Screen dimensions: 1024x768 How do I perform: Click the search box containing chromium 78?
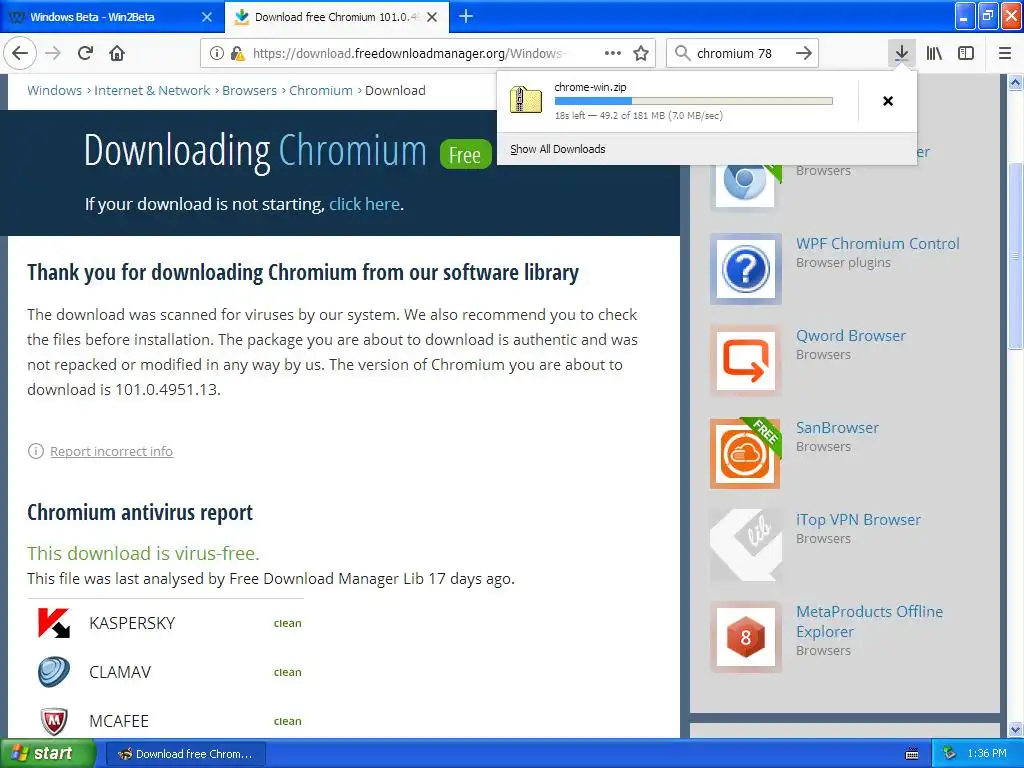pyautogui.click(x=742, y=54)
